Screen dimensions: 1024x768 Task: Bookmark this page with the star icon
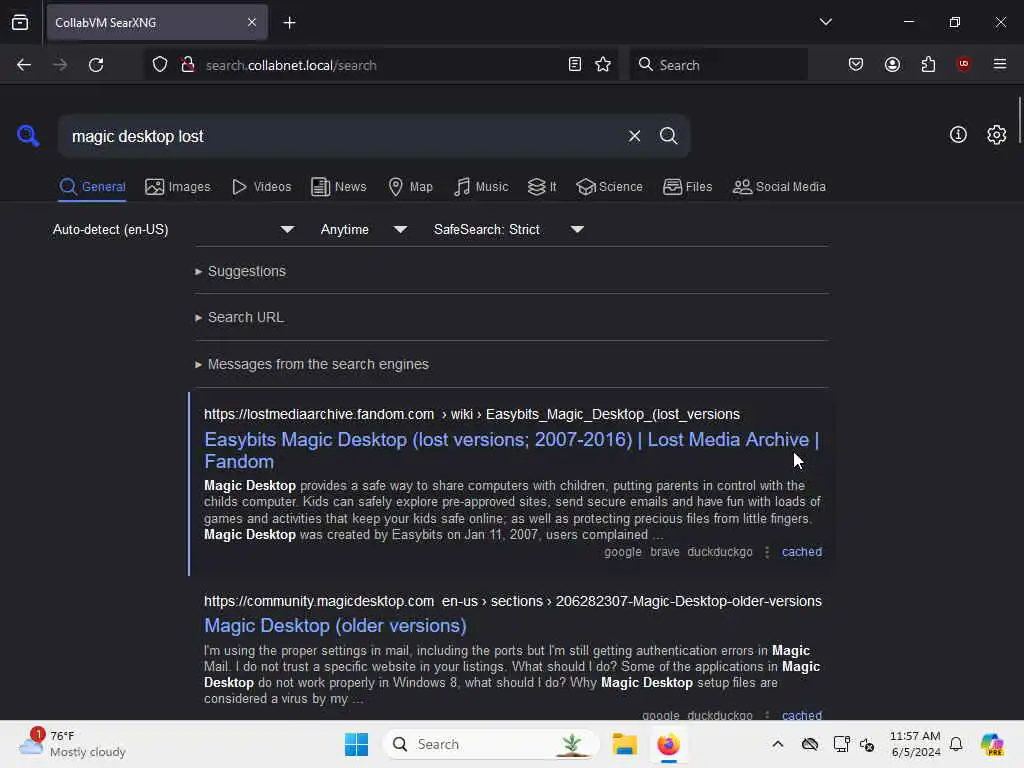coord(603,65)
